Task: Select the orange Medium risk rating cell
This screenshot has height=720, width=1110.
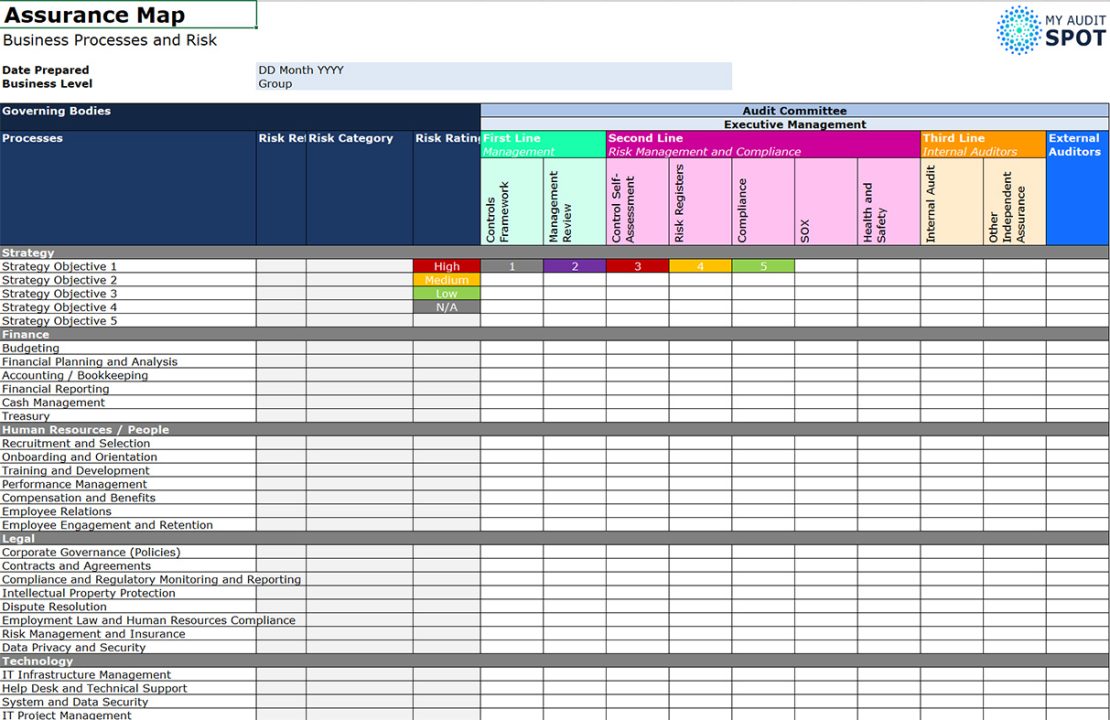Action: tap(446, 281)
